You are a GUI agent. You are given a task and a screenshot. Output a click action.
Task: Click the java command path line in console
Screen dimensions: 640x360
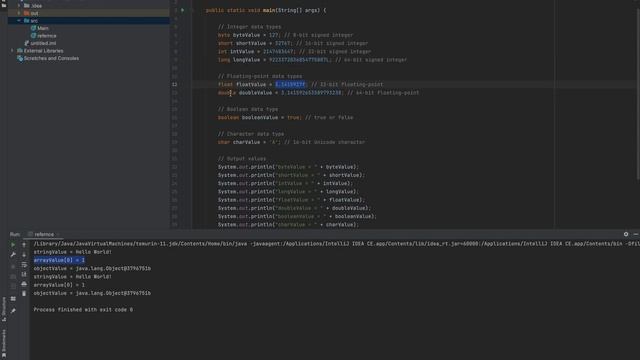coord(336,244)
